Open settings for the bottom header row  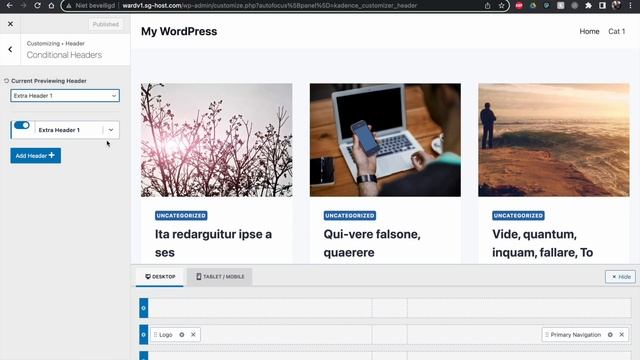pos(144,356)
